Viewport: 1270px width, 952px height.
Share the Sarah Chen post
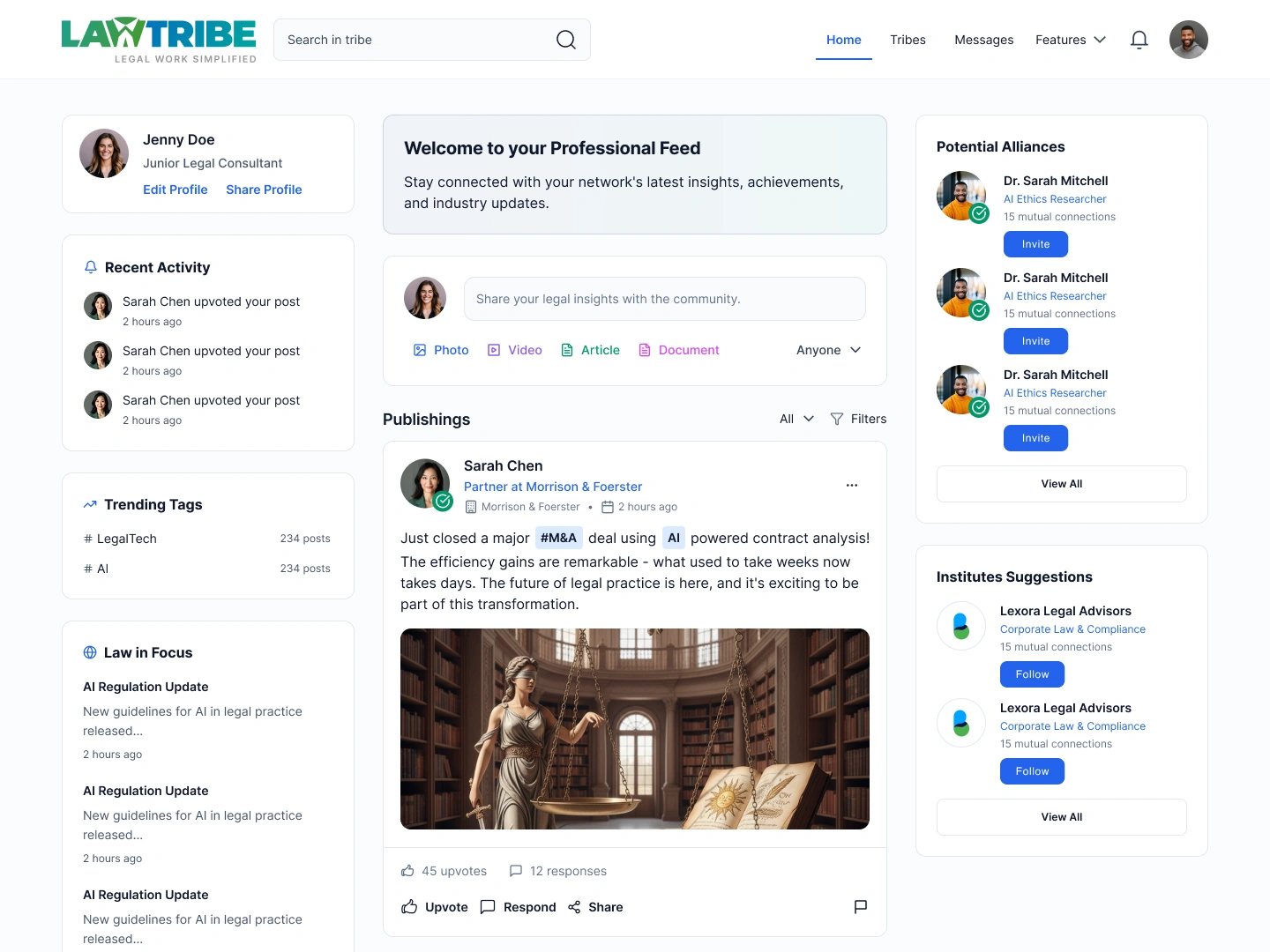click(x=595, y=907)
